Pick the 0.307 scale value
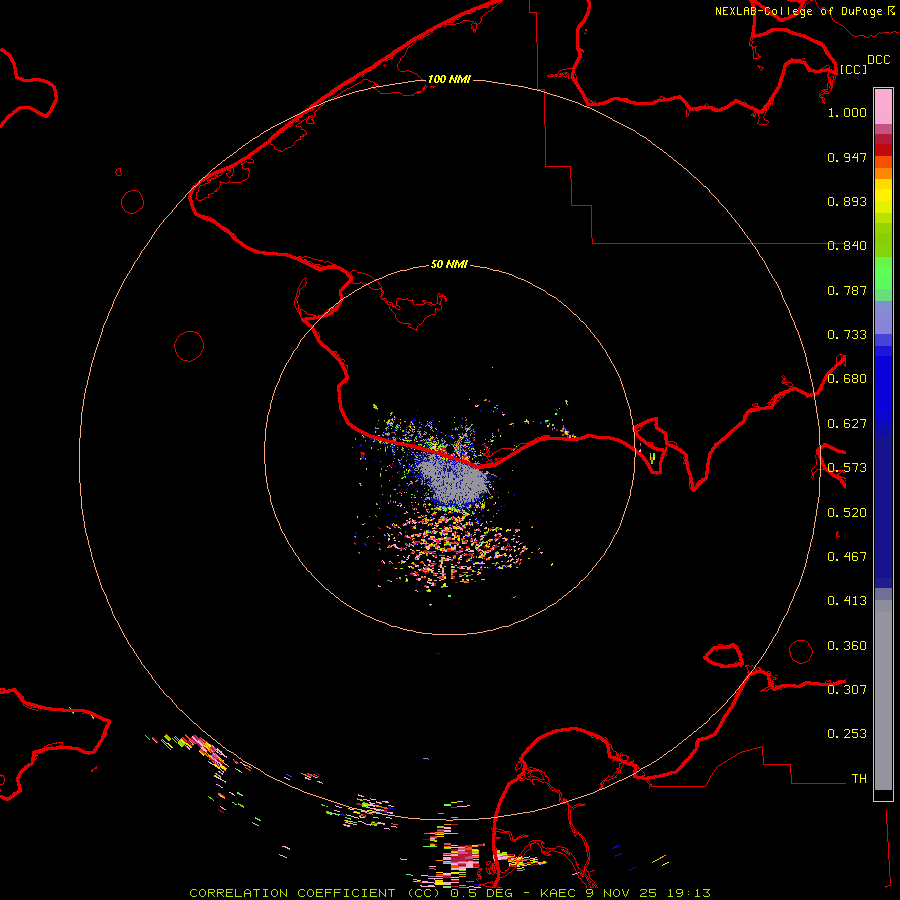Viewport: 900px width, 900px height. (847, 689)
